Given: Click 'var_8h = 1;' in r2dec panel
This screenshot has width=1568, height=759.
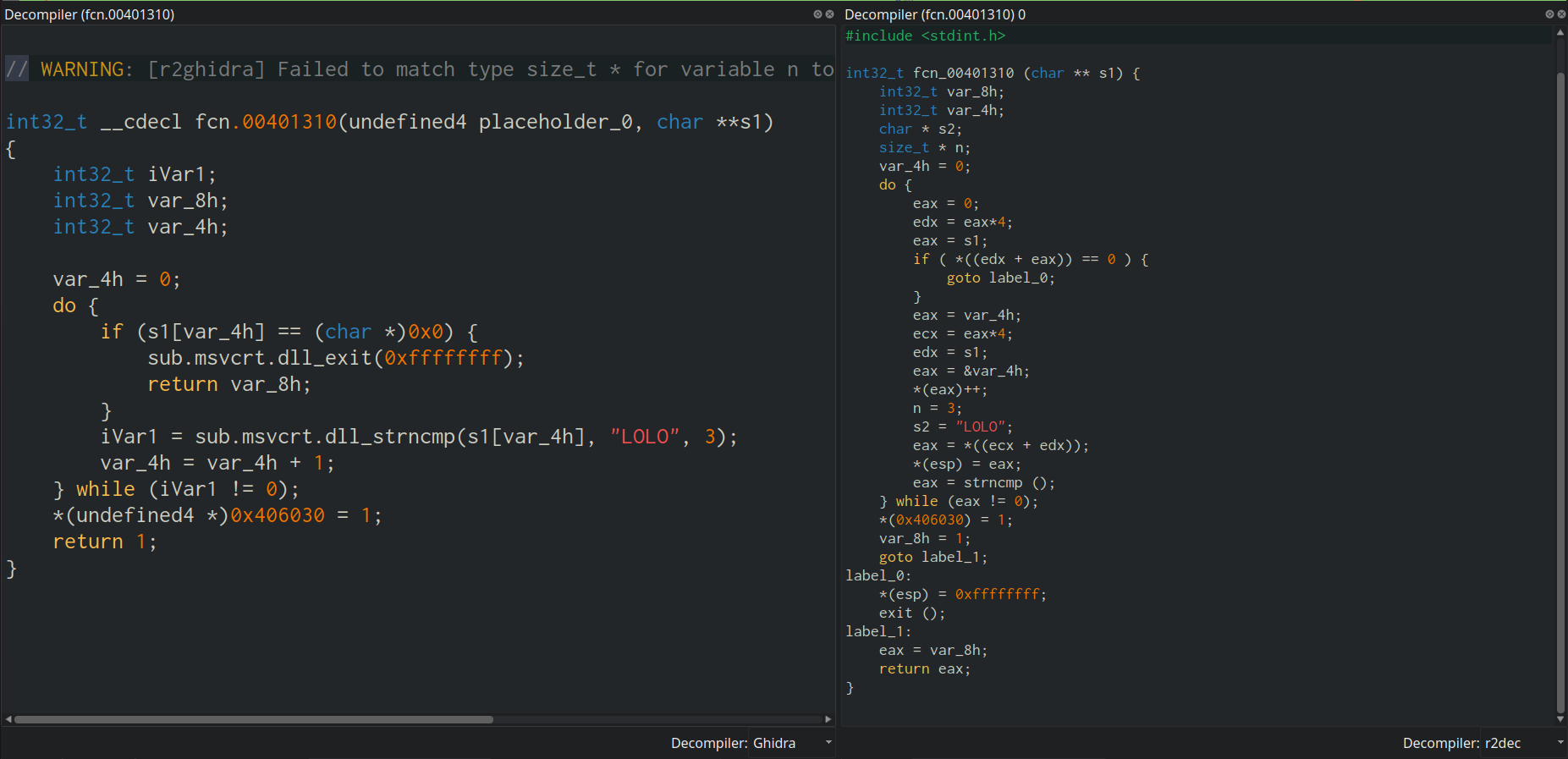Looking at the screenshot, I should [x=925, y=538].
